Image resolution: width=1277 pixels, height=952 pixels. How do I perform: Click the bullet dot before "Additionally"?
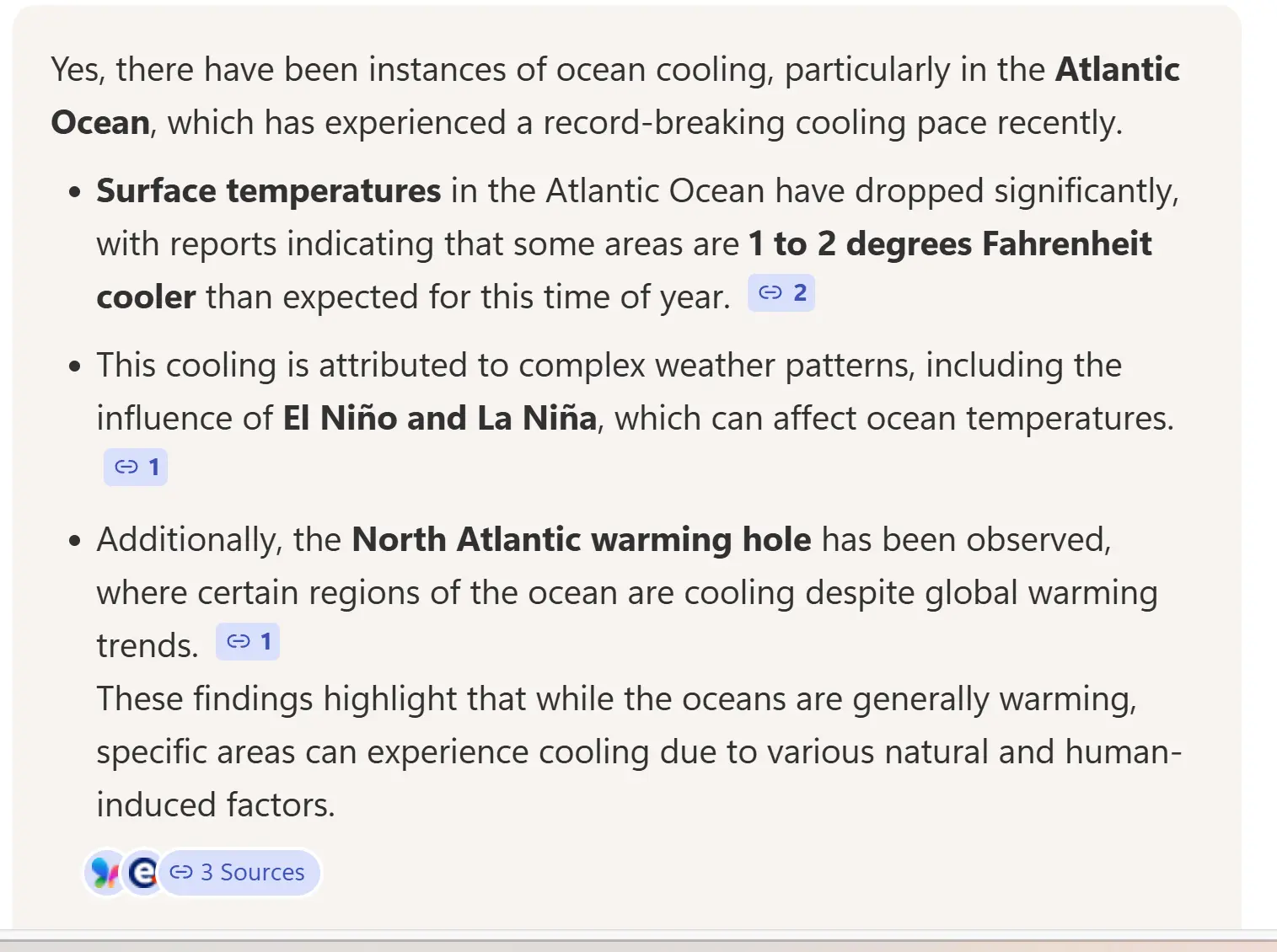pos(75,542)
